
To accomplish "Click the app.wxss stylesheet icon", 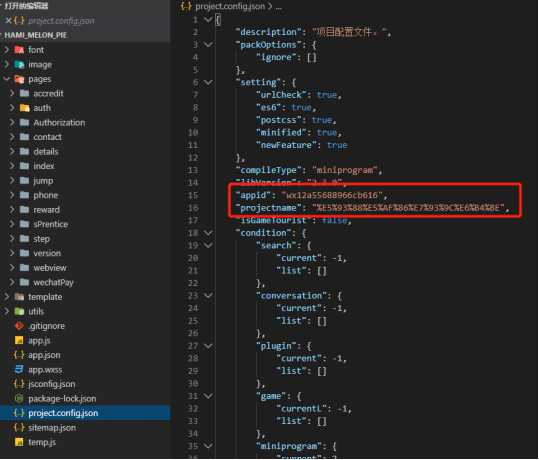I will [x=19, y=370].
